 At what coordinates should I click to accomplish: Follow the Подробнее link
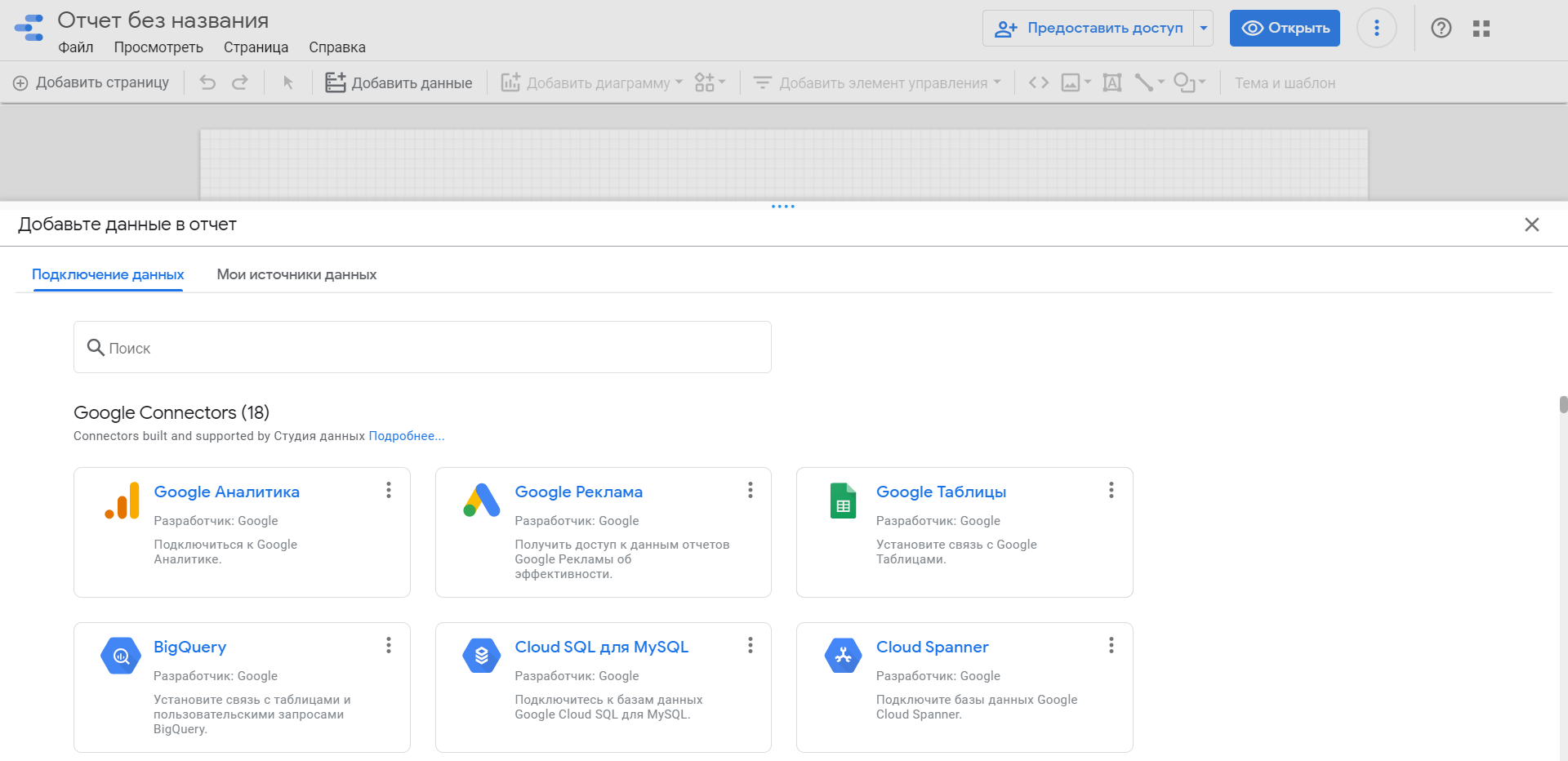(406, 436)
